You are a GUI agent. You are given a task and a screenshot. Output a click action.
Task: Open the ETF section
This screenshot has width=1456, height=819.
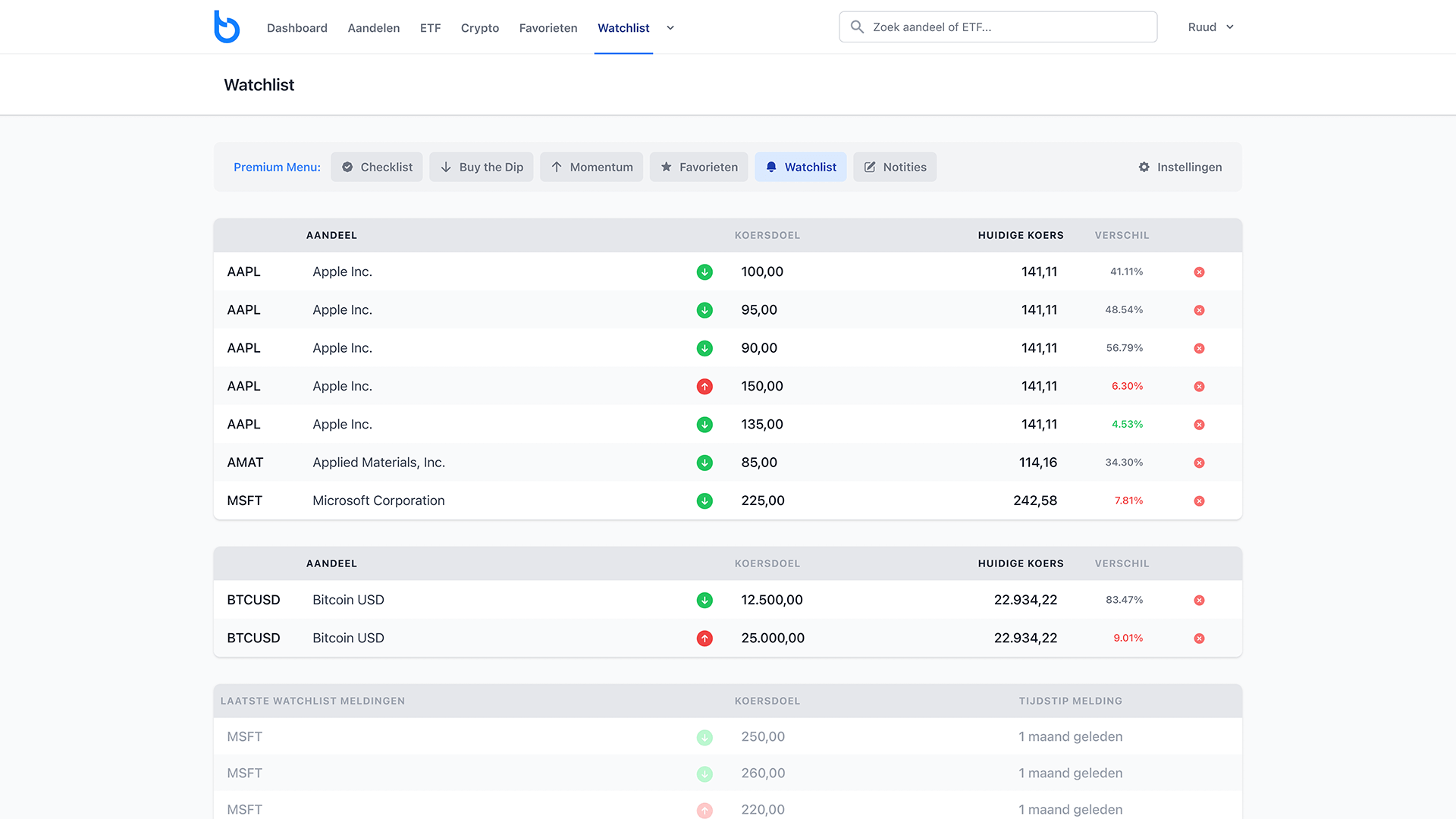(430, 28)
